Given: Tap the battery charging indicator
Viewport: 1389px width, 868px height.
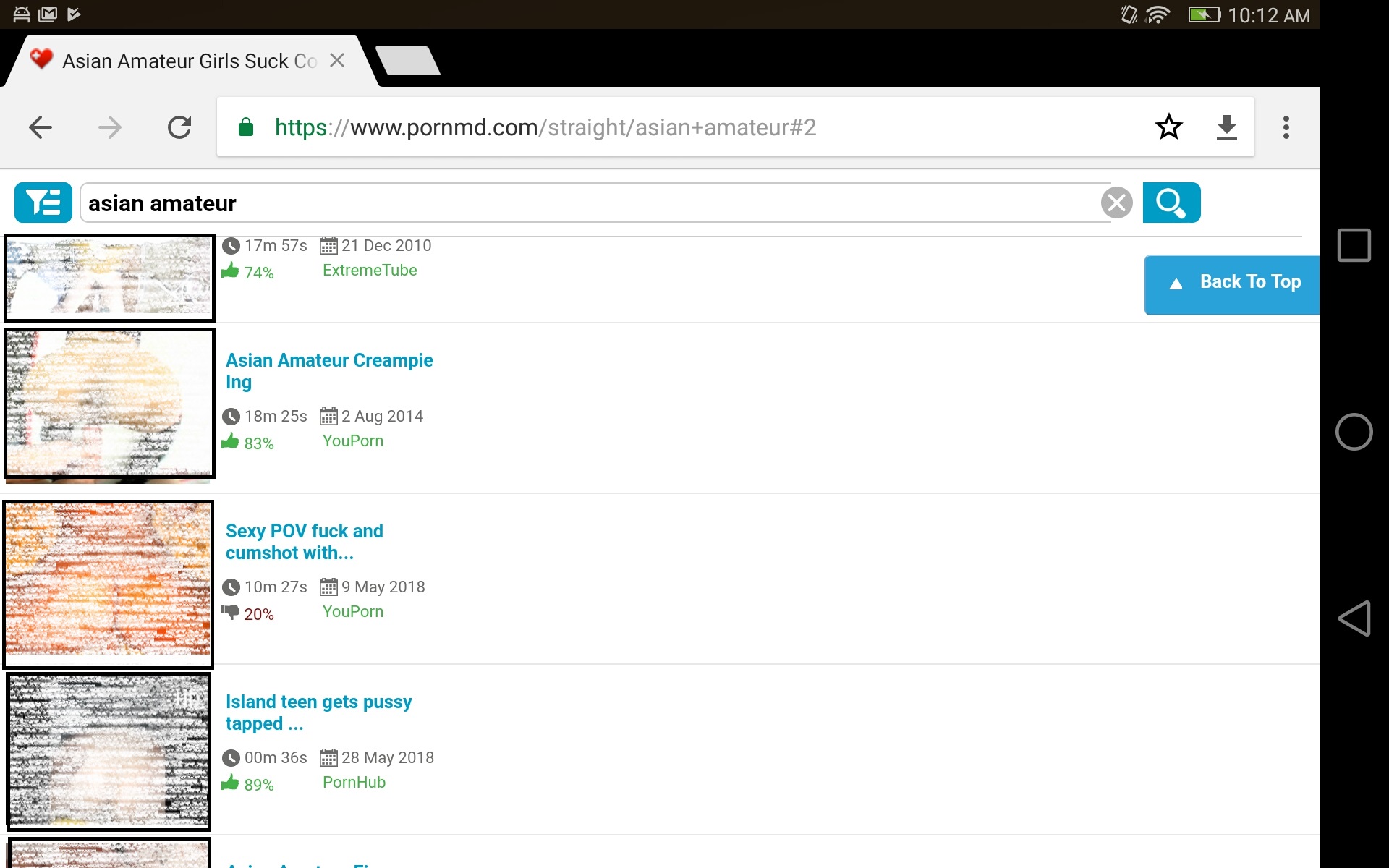Looking at the screenshot, I should 1204,14.
